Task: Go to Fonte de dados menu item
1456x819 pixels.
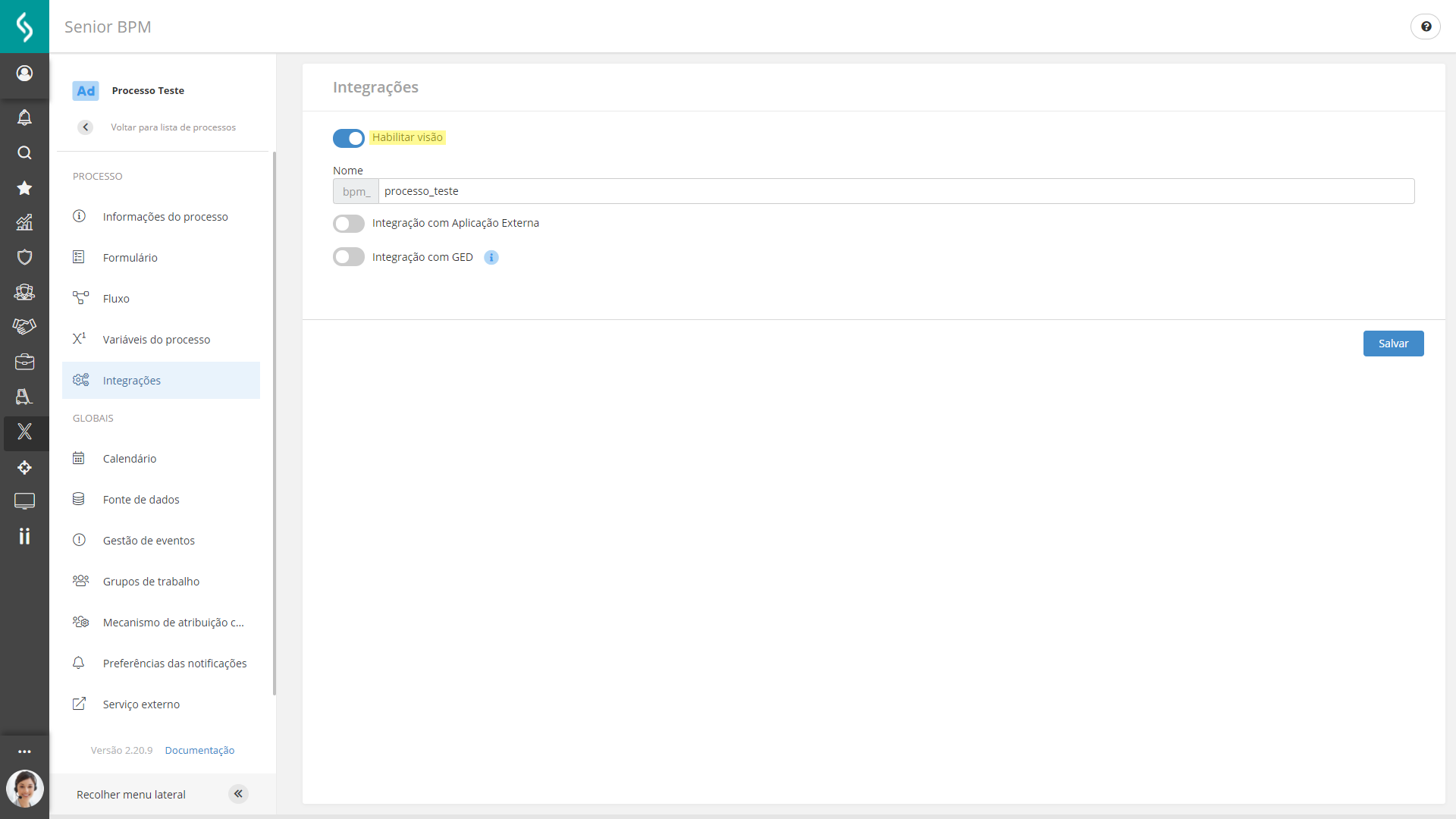Action: tap(141, 500)
